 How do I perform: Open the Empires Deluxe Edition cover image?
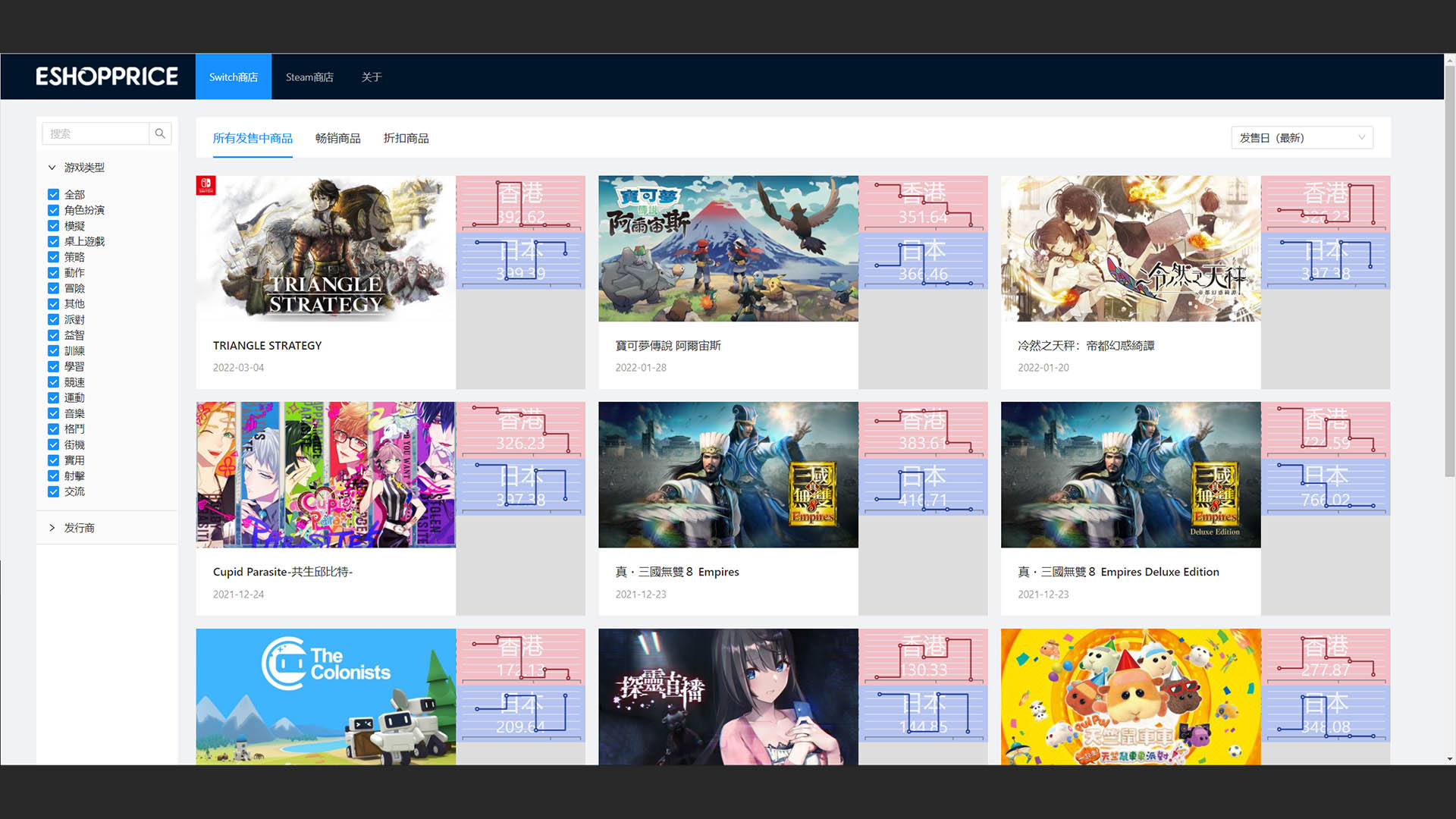[x=1131, y=475]
